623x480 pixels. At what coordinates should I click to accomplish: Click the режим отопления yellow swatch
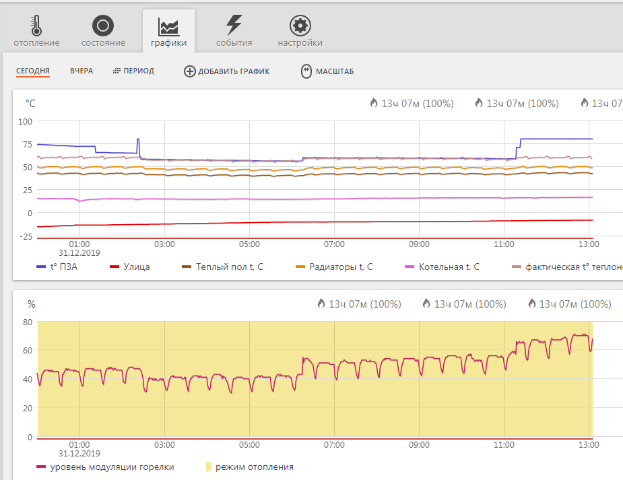click(x=208, y=467)
